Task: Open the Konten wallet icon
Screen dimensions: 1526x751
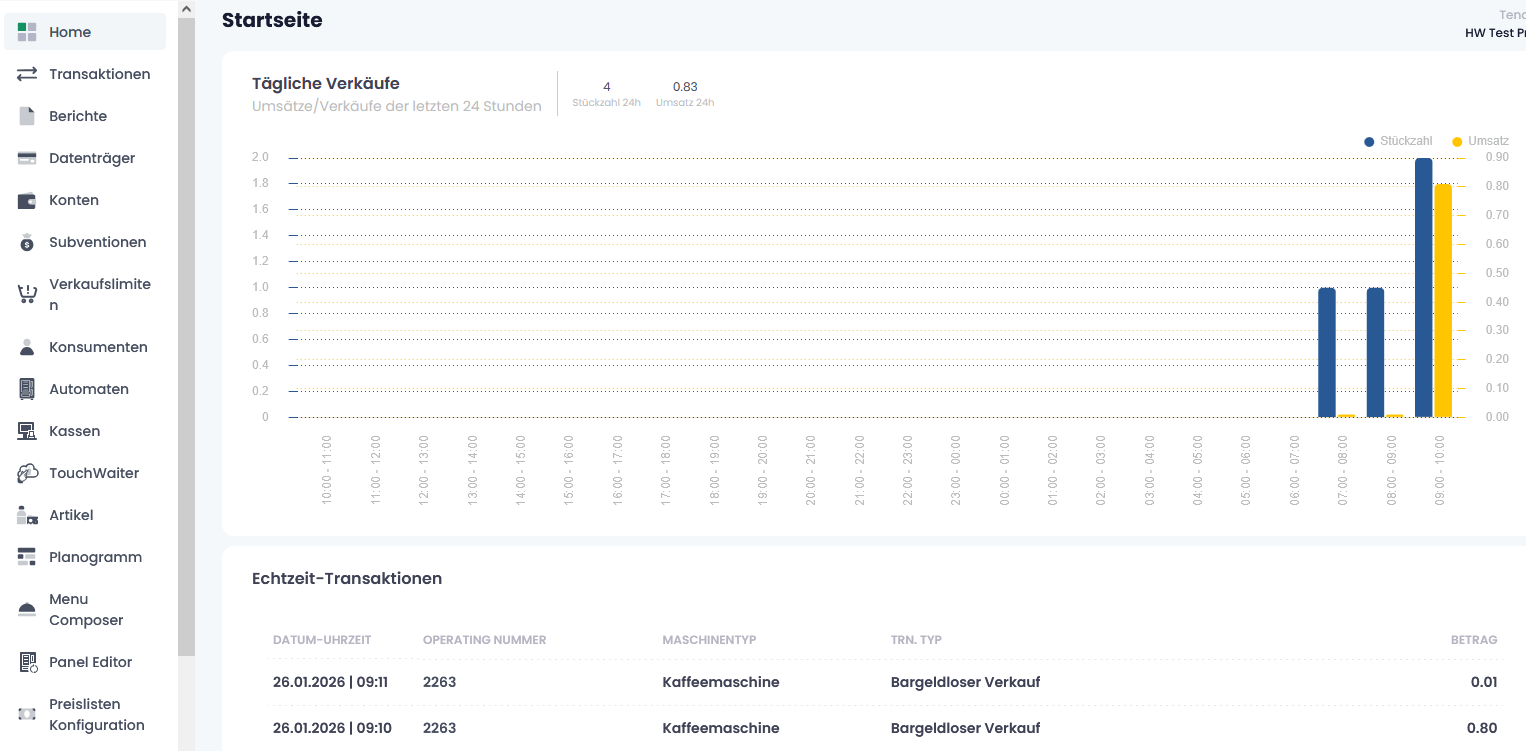Action: click(27, 200)
